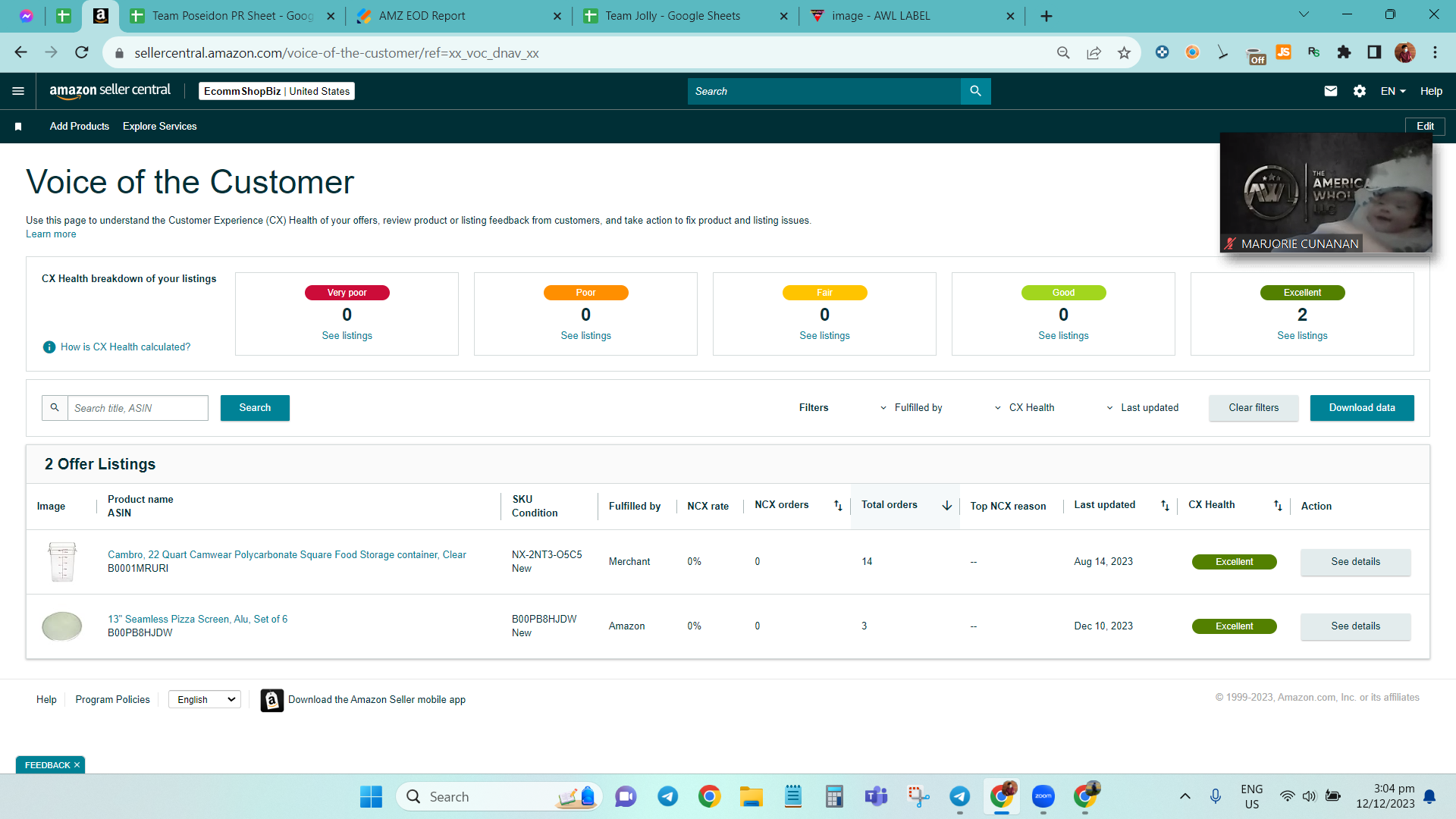Bookmark this page with the star icon
Screen dimensions: 1456x819
coord(1124,52)
